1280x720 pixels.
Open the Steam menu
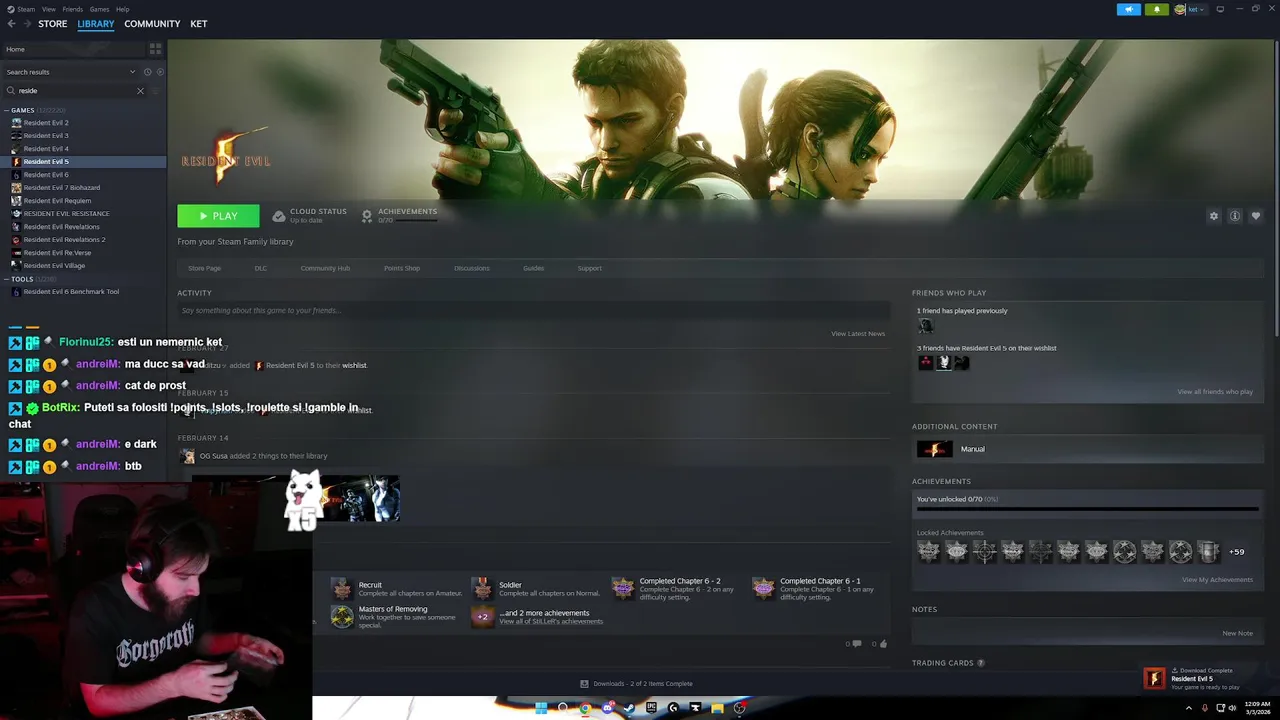[26, 9]
